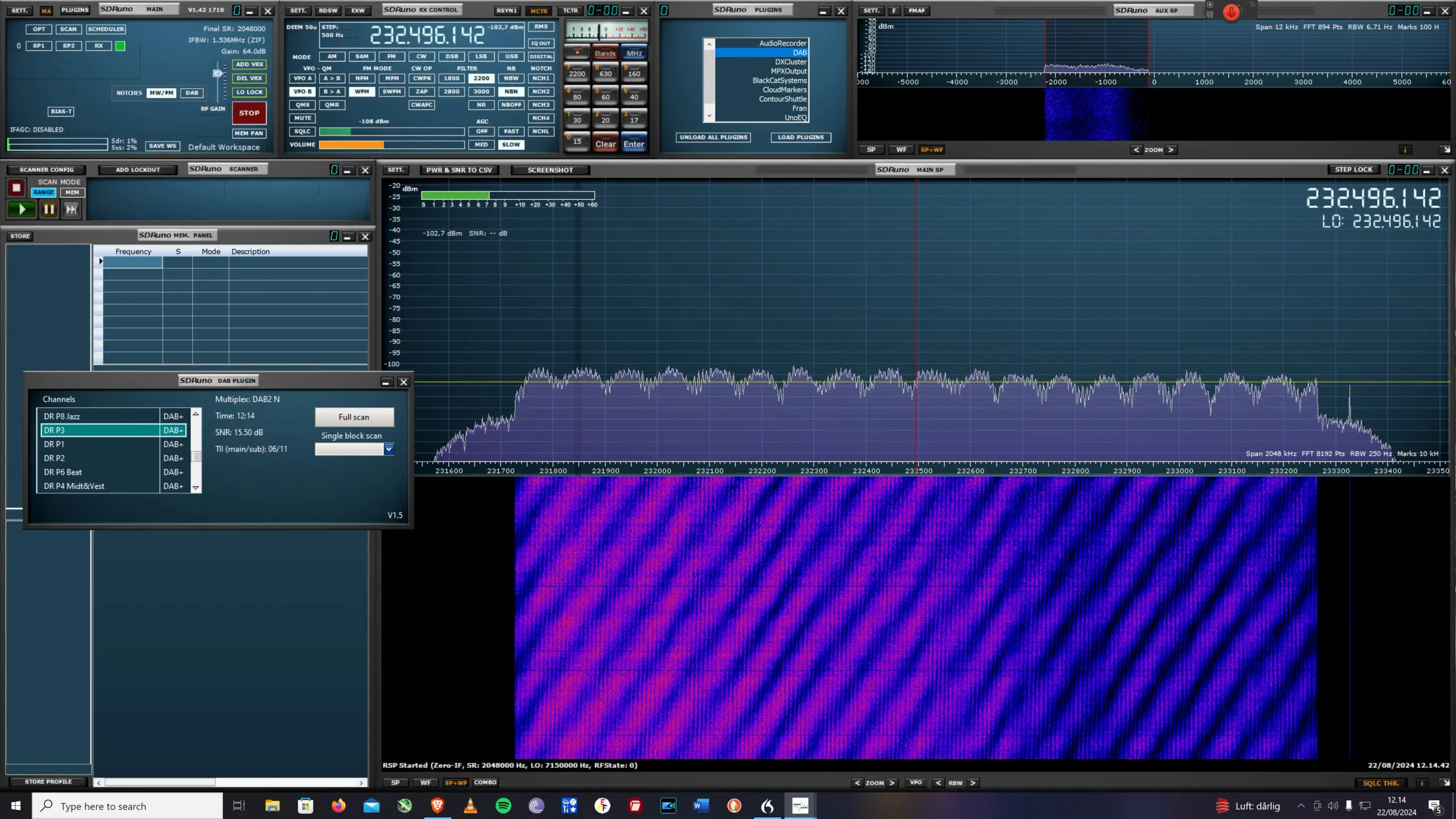Click right arrow of Mem Panel scrollbar
Viewport: 1456px width, 819px height.
click(x=361, y=783)
